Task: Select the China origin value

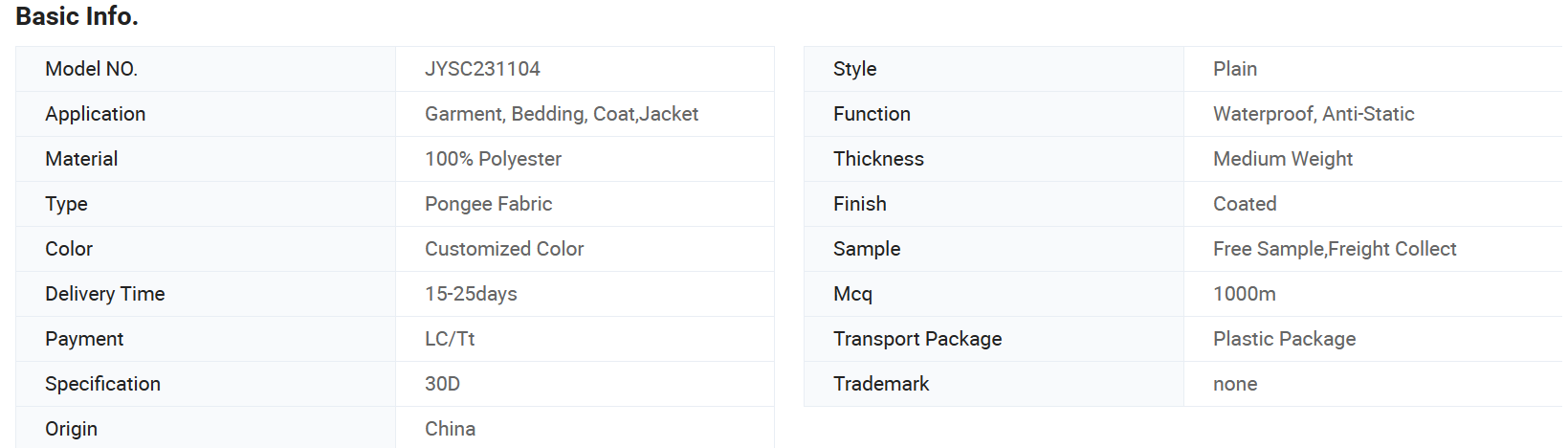Action: coord(450,429)
